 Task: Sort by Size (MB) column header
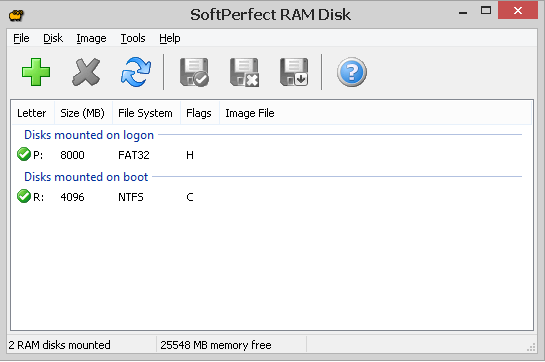(83, 113)
